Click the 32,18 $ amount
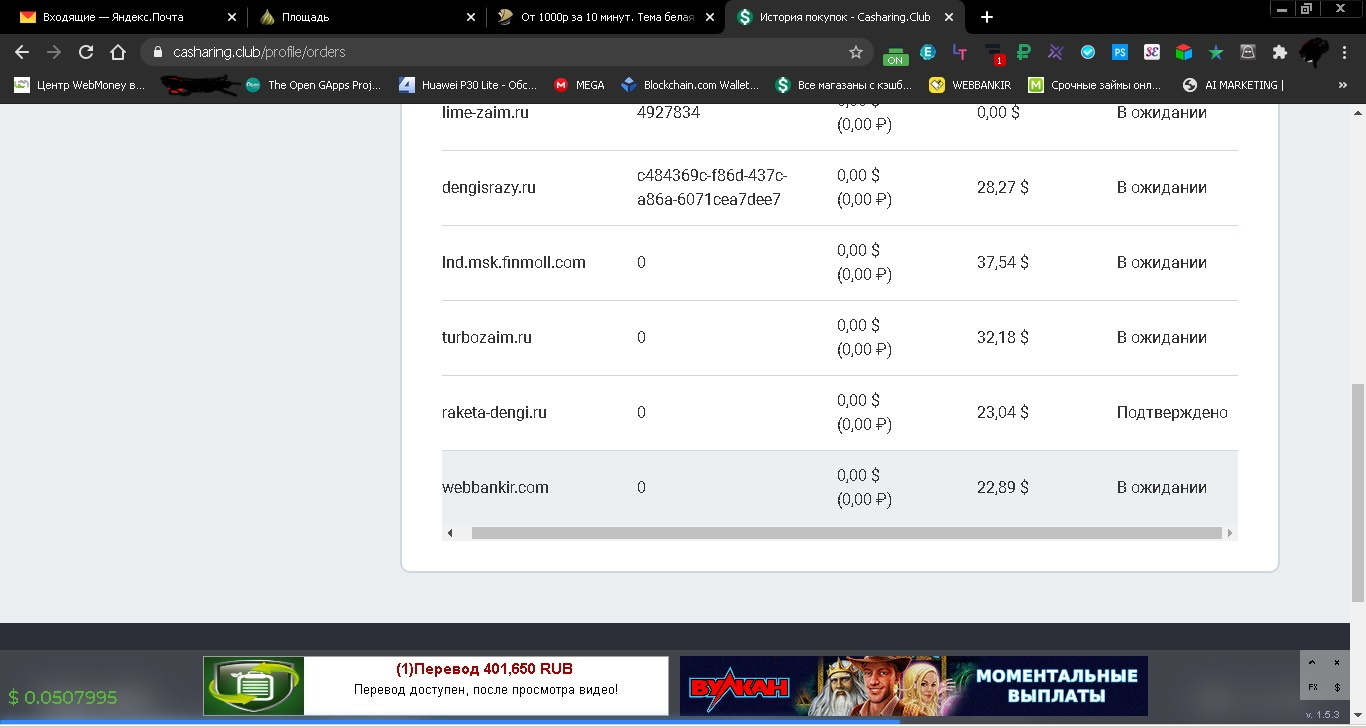1366x728 pixels. (1002, 338)
